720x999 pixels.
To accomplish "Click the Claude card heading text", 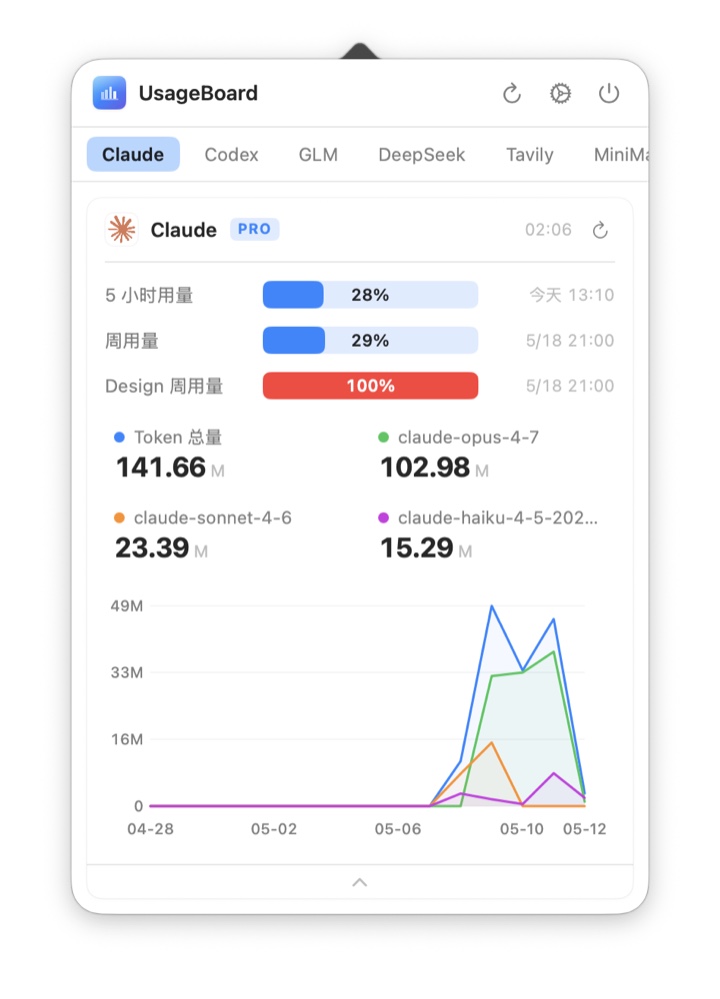I will tap(184, 230).
